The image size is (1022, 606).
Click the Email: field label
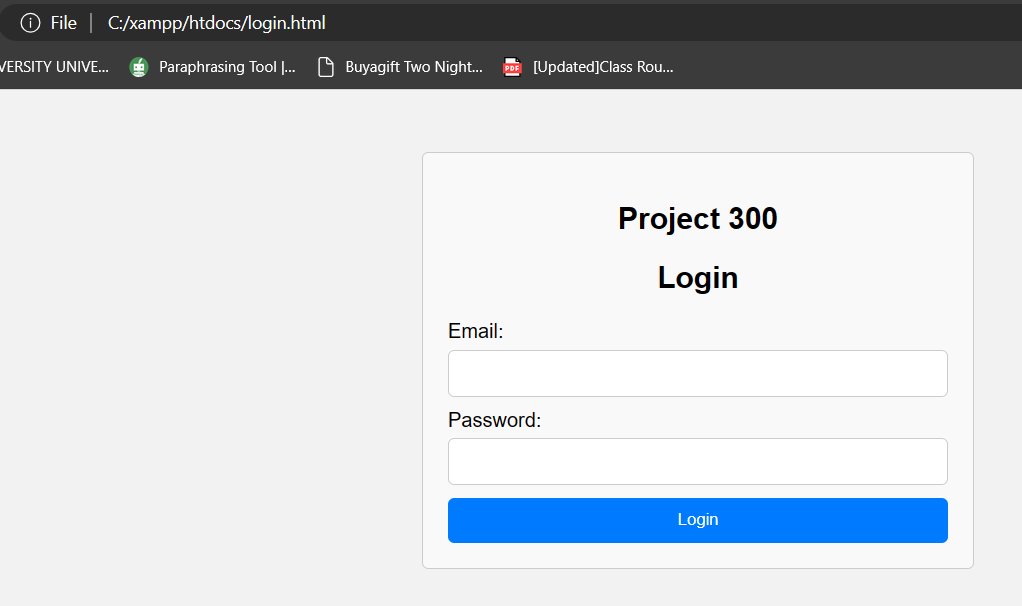(x=475, y=331)
